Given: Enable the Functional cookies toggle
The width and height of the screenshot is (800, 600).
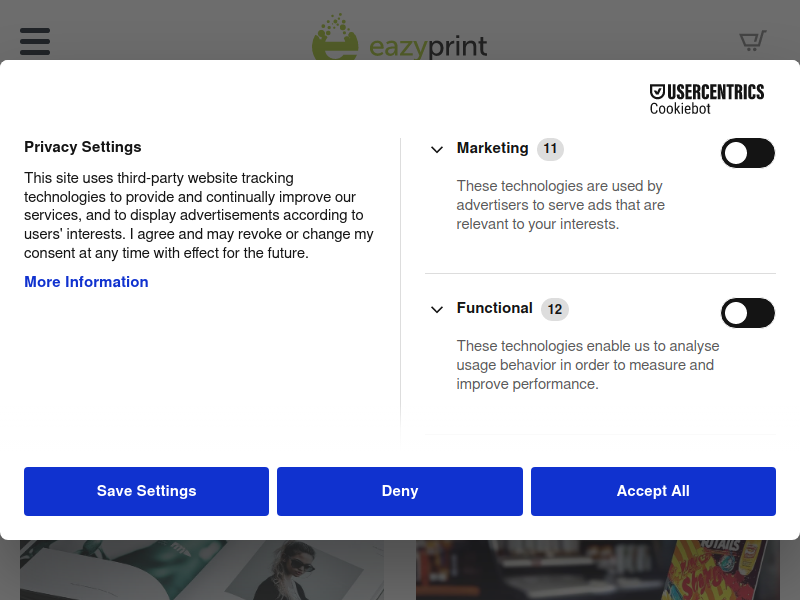Looking at the screenshot, I should click(747, 313).
